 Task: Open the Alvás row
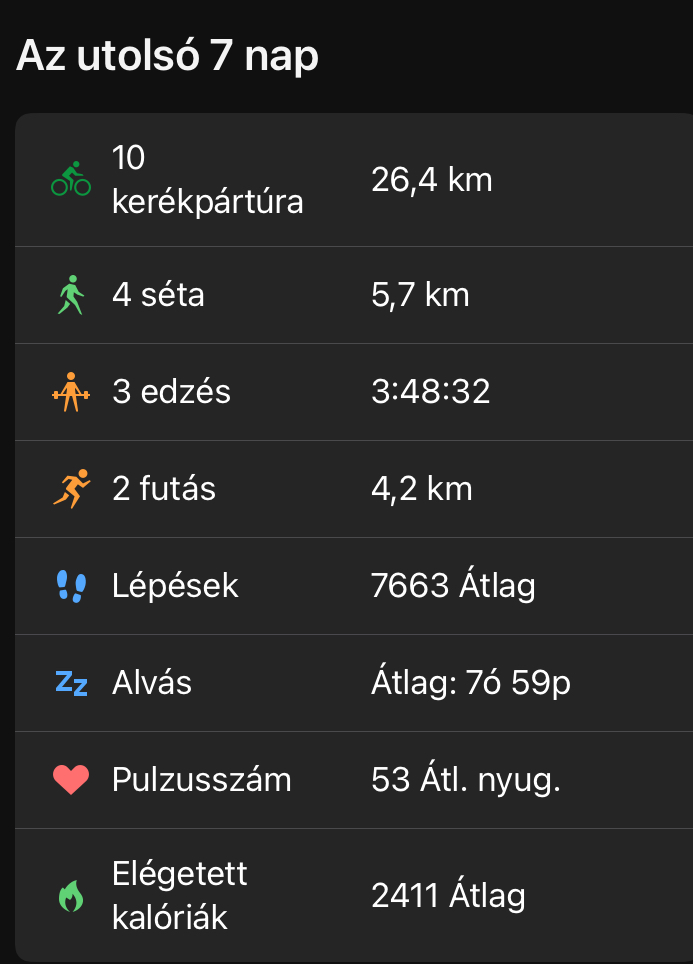click(x=152, y=683)
